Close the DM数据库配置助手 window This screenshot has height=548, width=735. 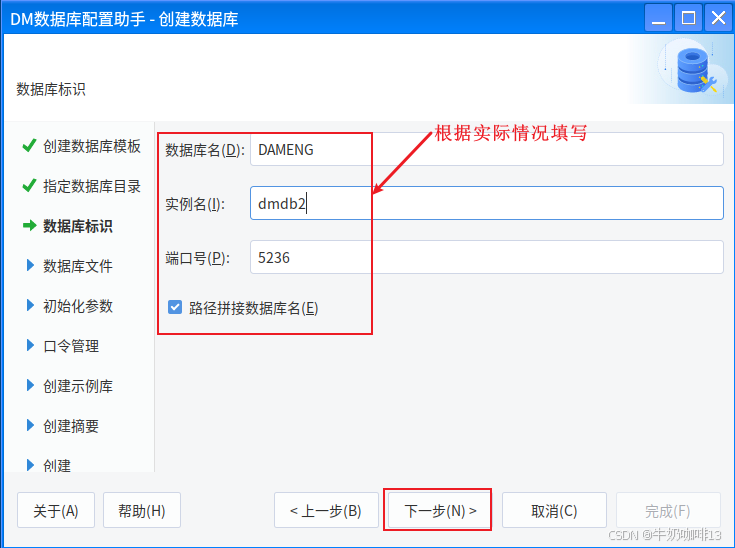click(718, 18)
